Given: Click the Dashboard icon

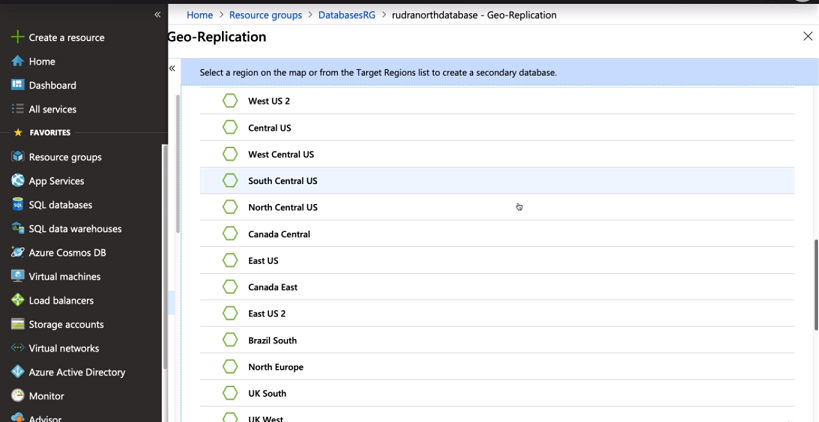Looking at the screenshot, I should (18, 85).
